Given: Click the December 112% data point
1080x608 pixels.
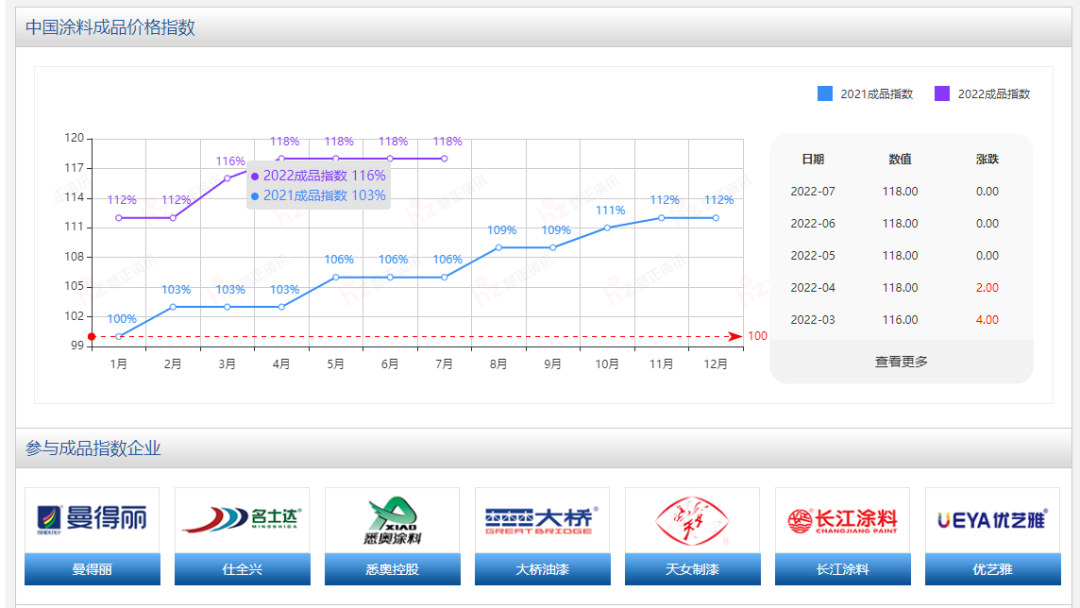Looking at the screenshot, I should [715, 218].
